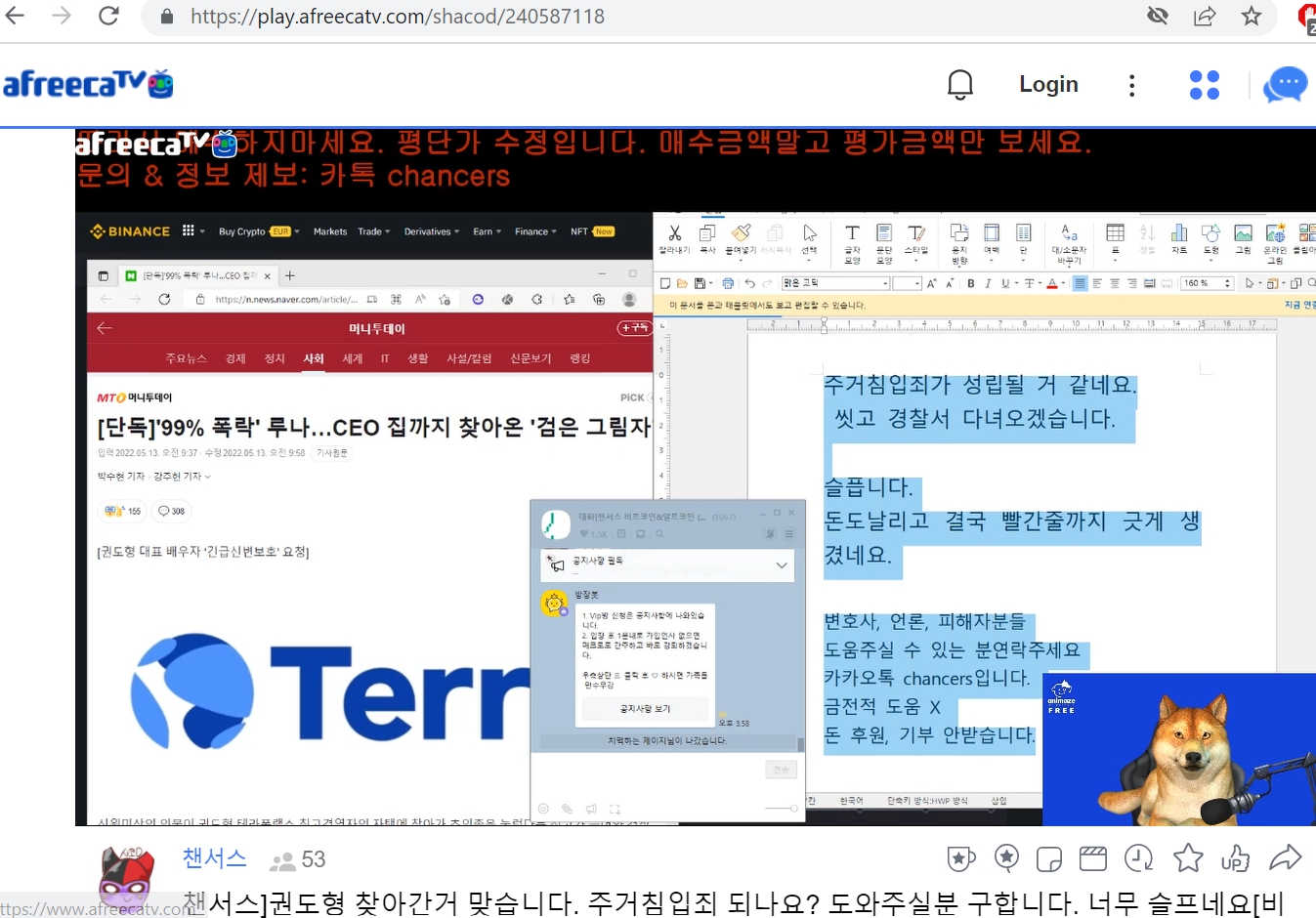Expand Buy Crypto dropdown on Binance

[259, 231]
